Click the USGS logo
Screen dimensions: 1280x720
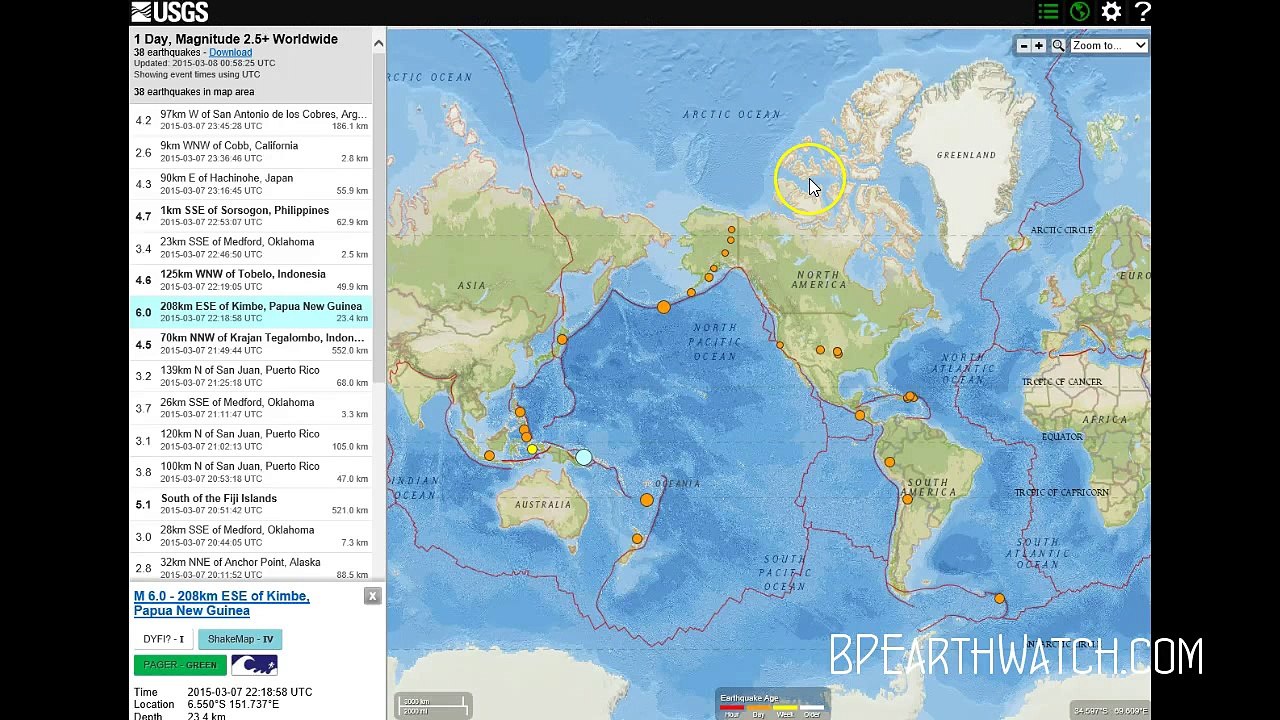coord(170,12)
